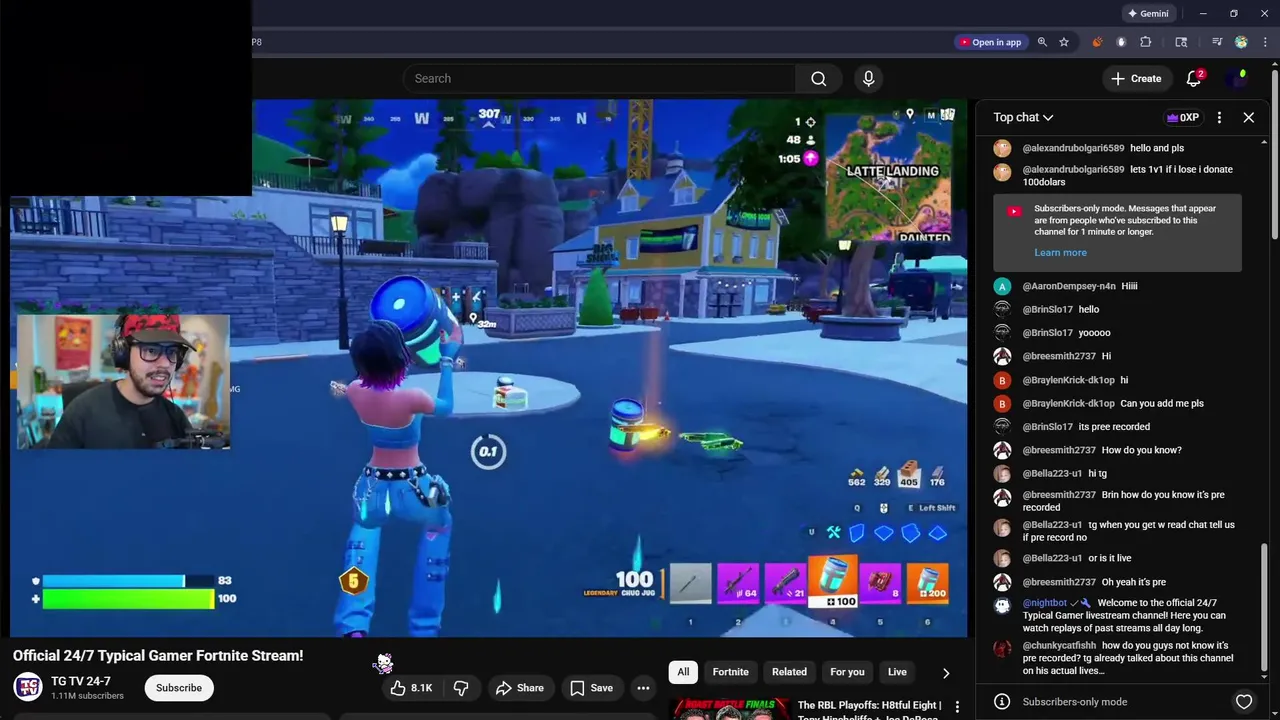
Task: Open the notifications bell
Action: coord(1194,79)
